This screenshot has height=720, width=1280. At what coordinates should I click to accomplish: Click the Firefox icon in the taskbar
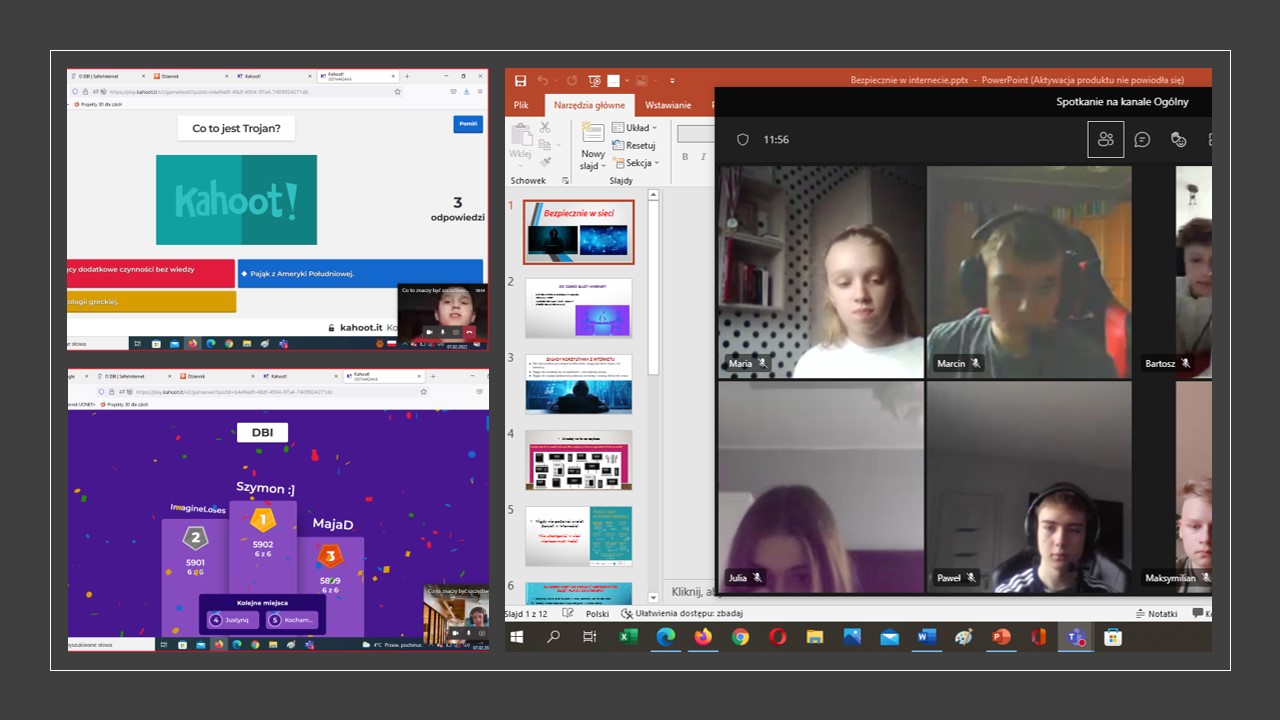click(x=703, y=637)
